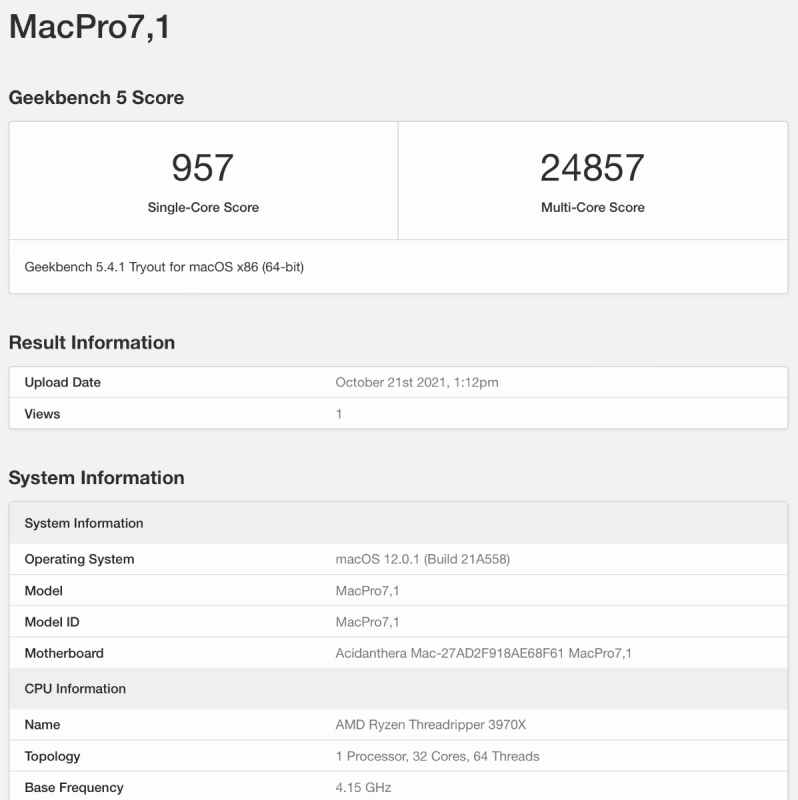Select the MacPro7,1 value in Model row
Viewport: 798px width, 800px height.
coord(367,591)
